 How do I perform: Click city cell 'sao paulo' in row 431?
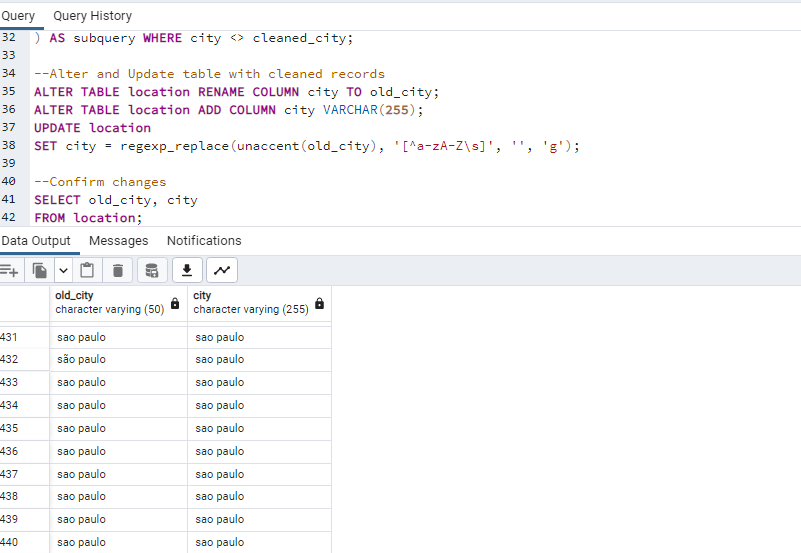(260, 338)
